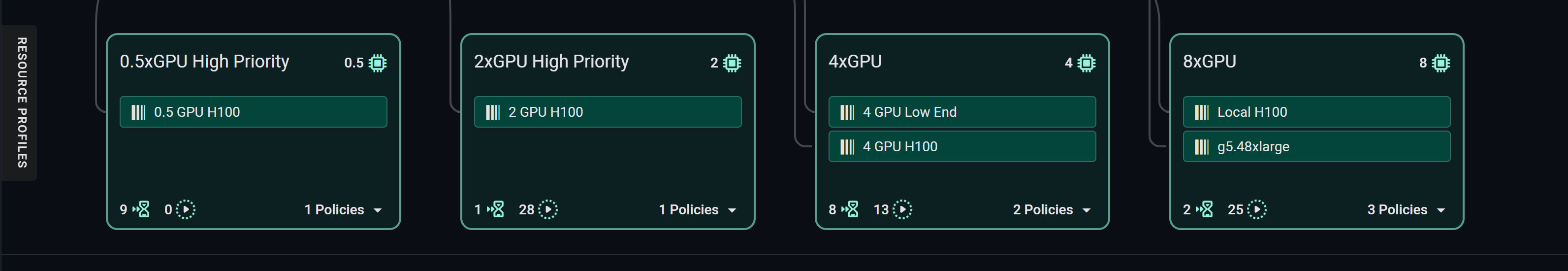Select the g5.48xlarge resource pool
The width and height of the screenshot is (1568, 271).
click(1316, 147)
